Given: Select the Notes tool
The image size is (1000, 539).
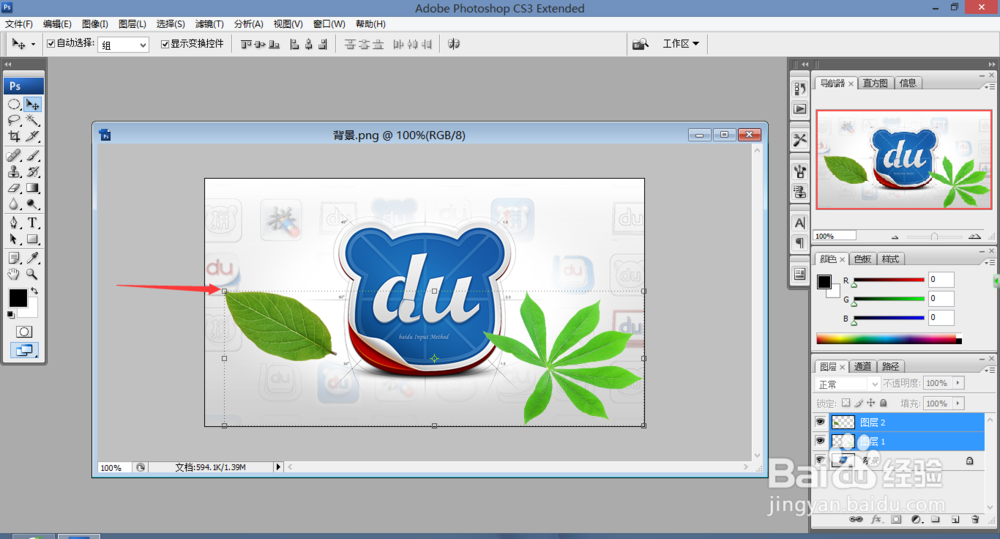Looking at the screenshot, I should coord(14,258).
